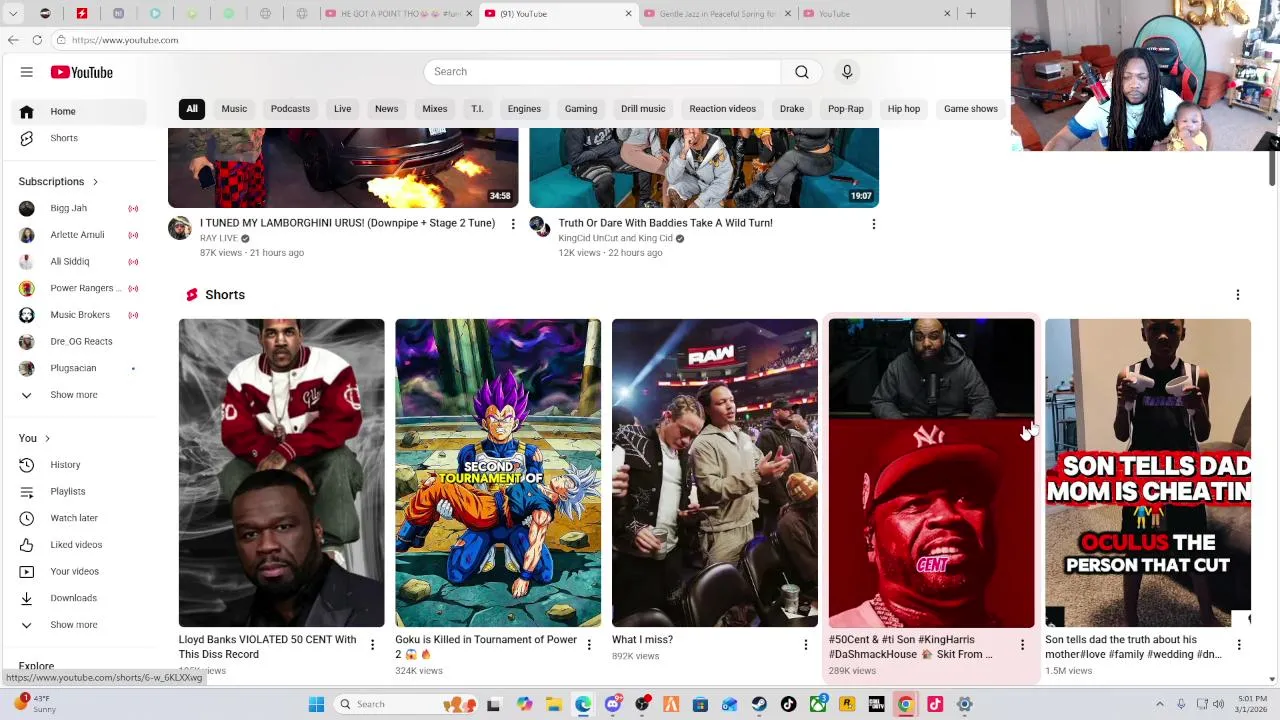Open options for Goku short
1280x720 pixels.
(589, 645)
